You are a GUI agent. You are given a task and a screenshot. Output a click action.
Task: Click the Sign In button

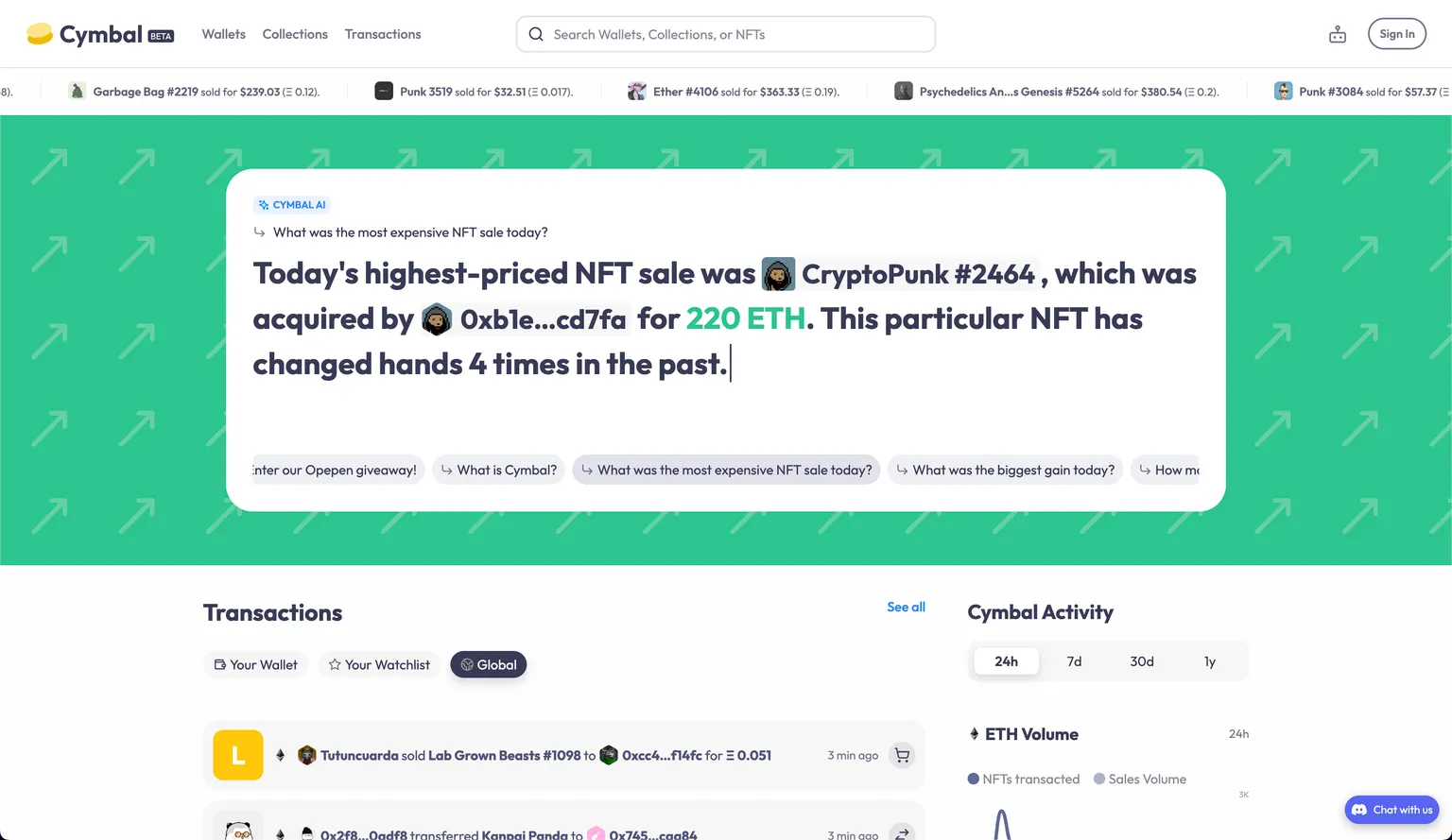tap(1396, 34)
